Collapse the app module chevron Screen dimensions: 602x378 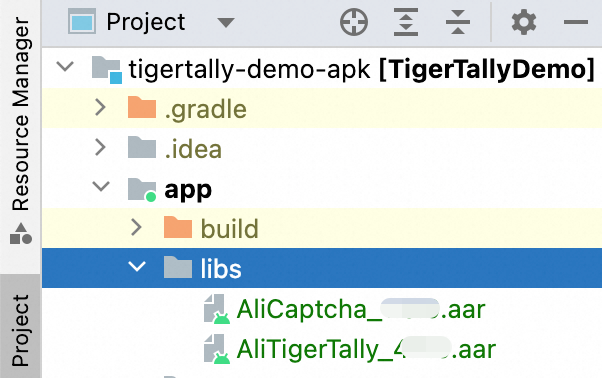101,187
